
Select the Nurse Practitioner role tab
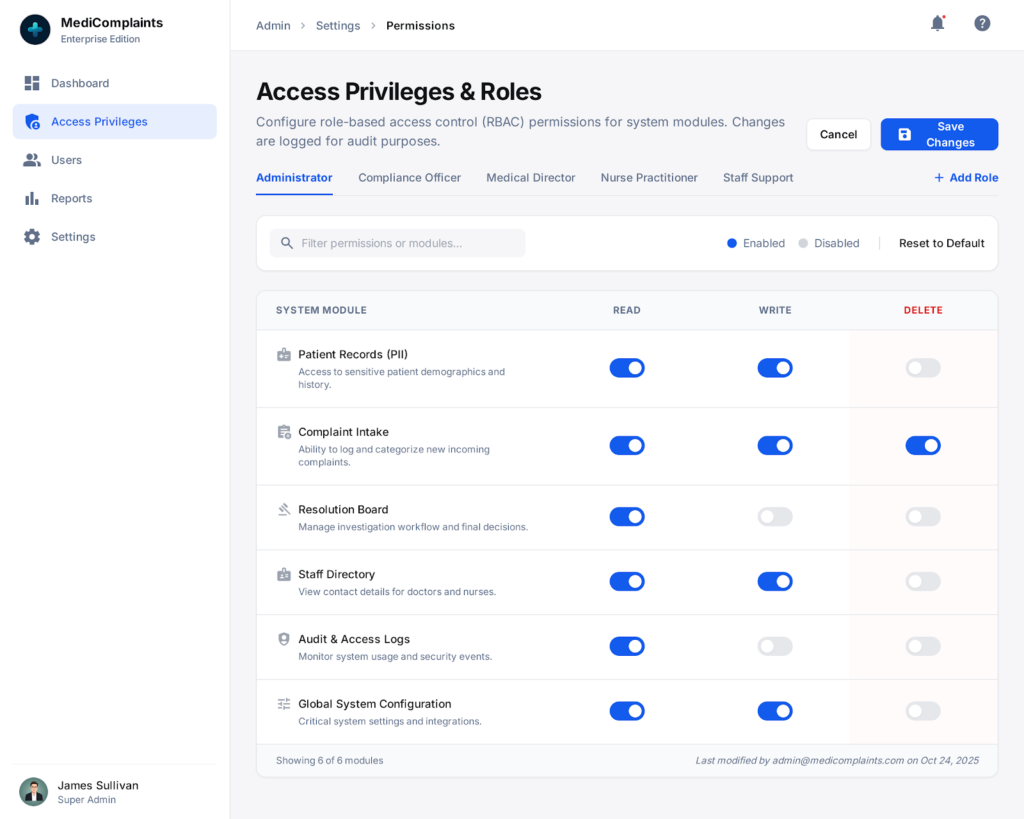coord(649,178)
